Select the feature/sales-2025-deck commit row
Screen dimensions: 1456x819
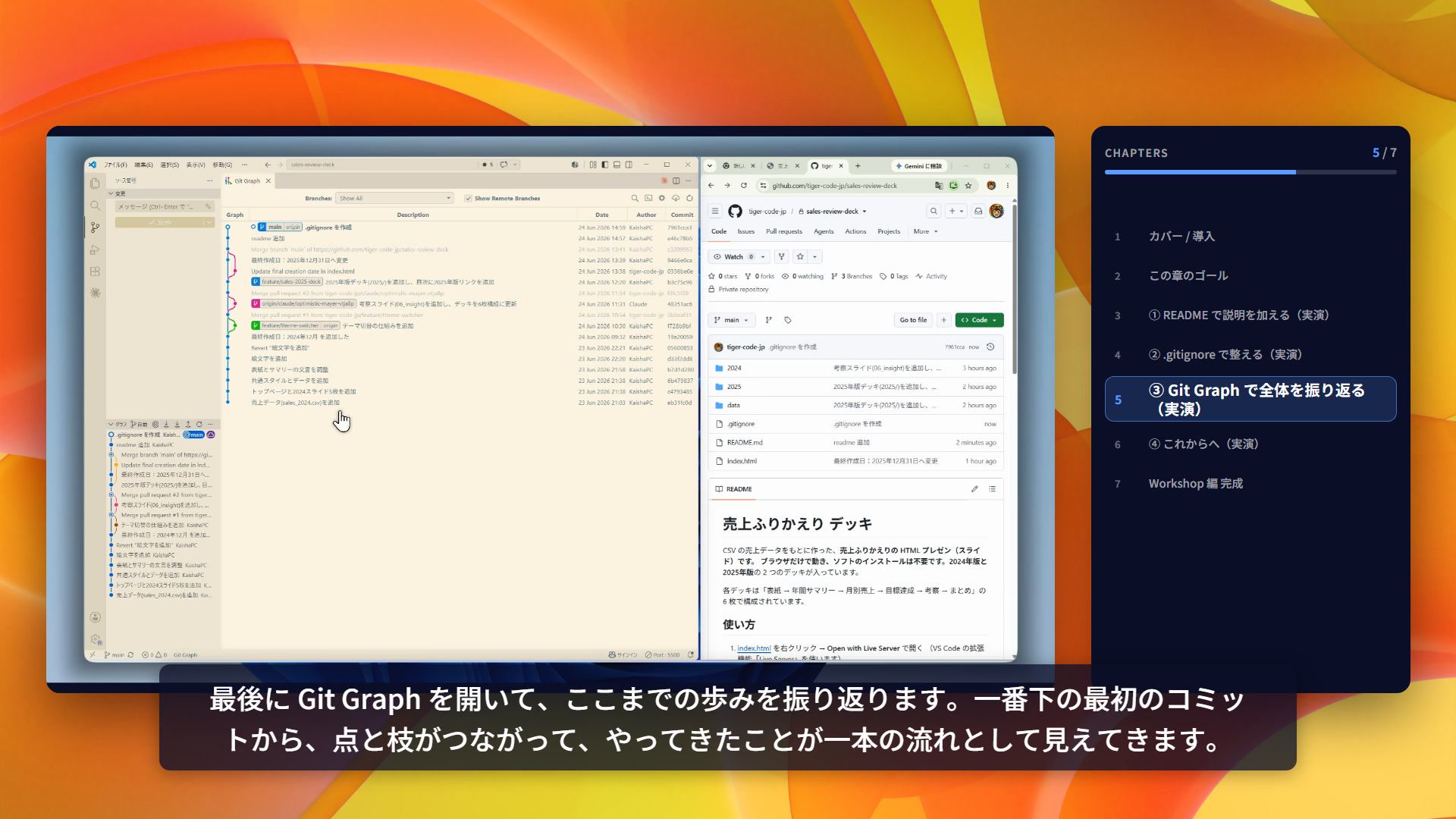click(x=460, y=282)
